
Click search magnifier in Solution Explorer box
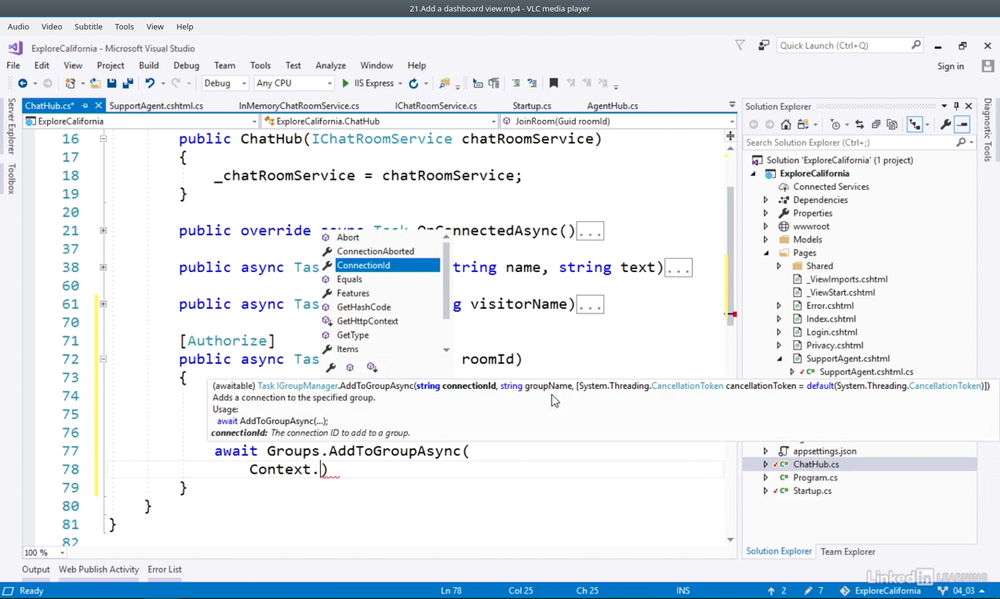pos(961,142)
